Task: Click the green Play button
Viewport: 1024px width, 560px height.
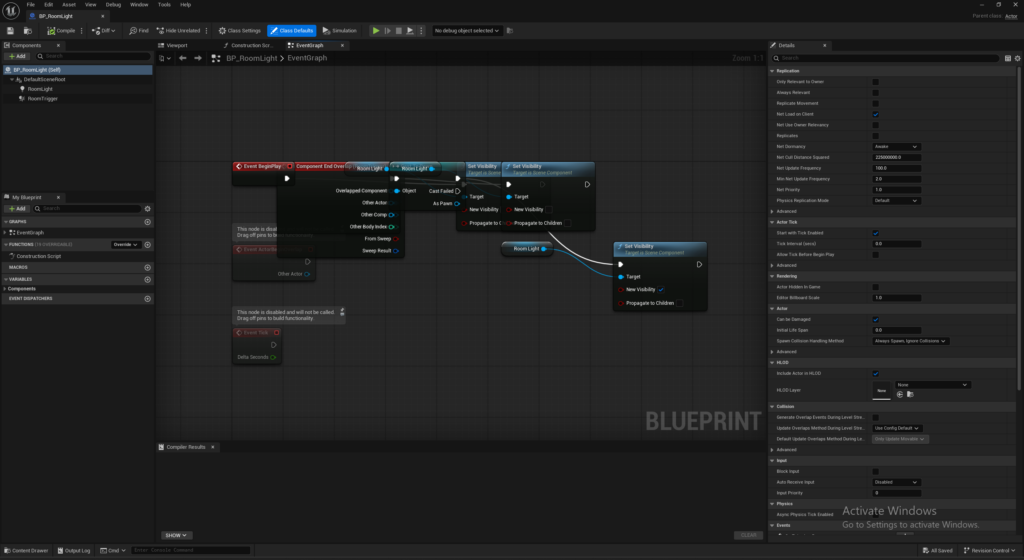Action: point(376,31)
